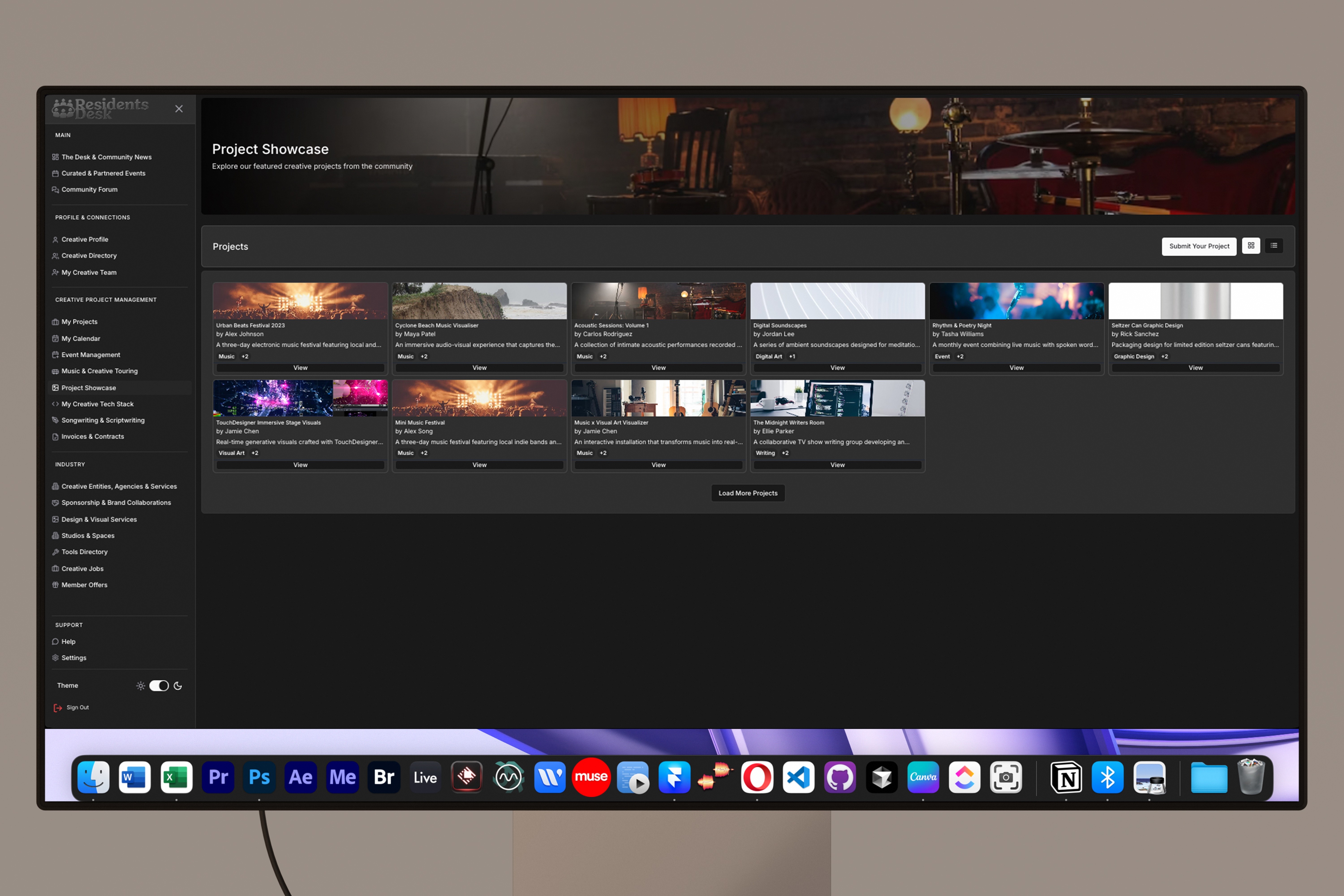Screen dimensions: 1344x896
Task: Open GitHub Desktop in dock
Action: click(840, 777)
